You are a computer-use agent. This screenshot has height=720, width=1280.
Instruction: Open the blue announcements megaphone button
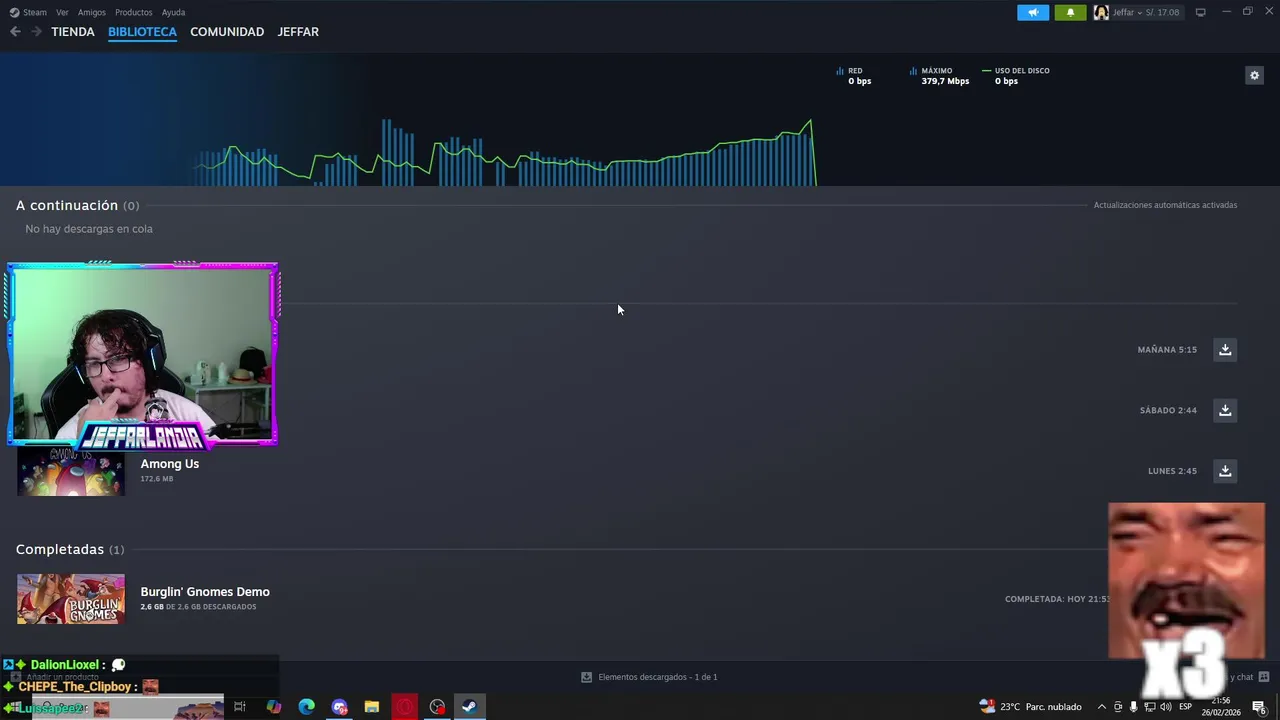(x=1033, y=12)
